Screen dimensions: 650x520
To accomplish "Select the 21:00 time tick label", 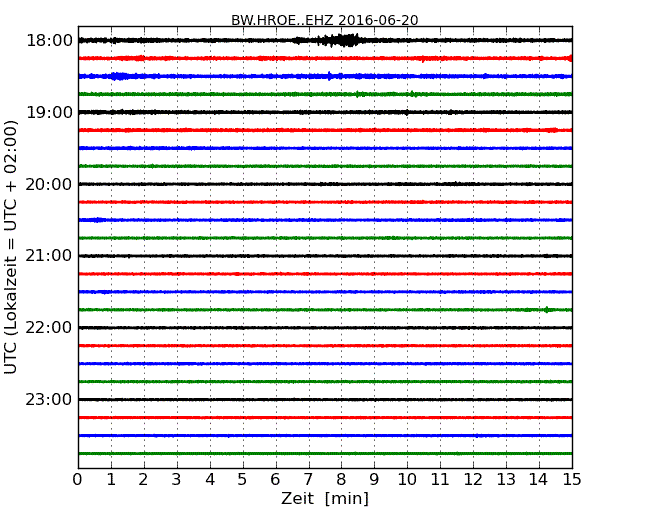I will [49, 256].
